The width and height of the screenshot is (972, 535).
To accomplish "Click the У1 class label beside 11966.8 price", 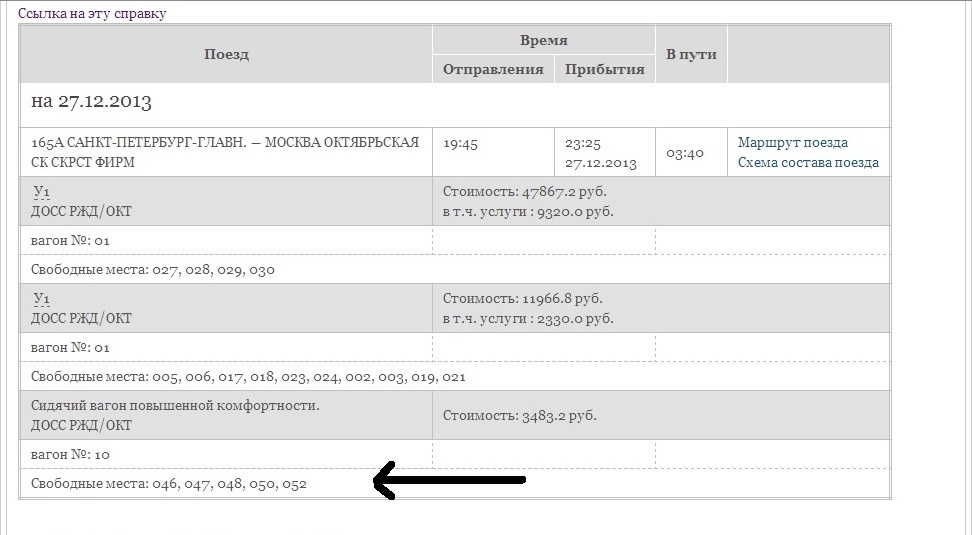I will pos(42,298).
